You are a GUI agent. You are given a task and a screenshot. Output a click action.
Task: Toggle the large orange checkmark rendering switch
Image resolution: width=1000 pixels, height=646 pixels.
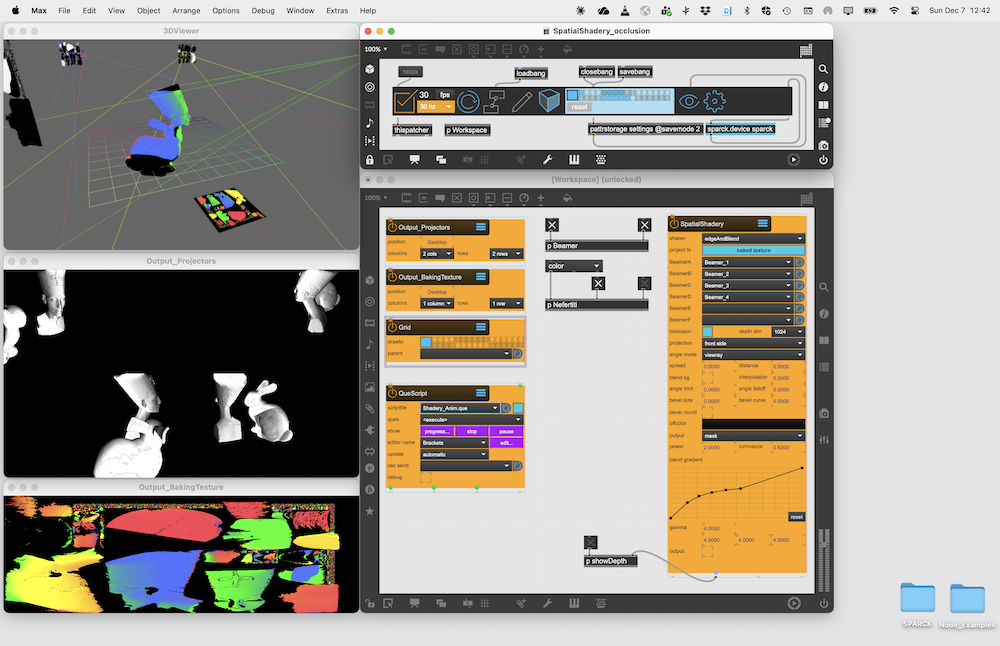[404, 101]
